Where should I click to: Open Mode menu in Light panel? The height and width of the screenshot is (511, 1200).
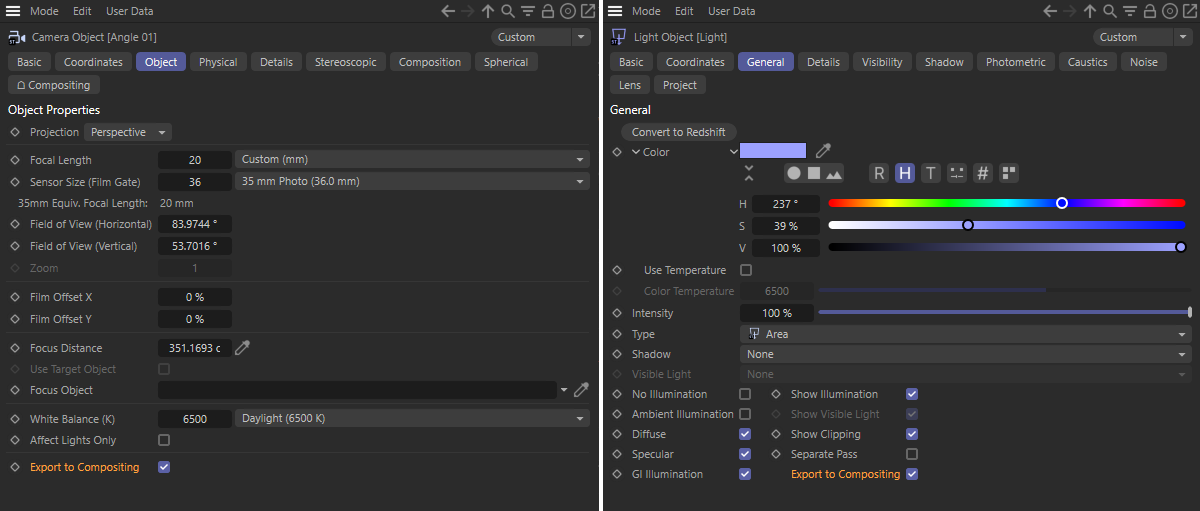click(646, 11)
